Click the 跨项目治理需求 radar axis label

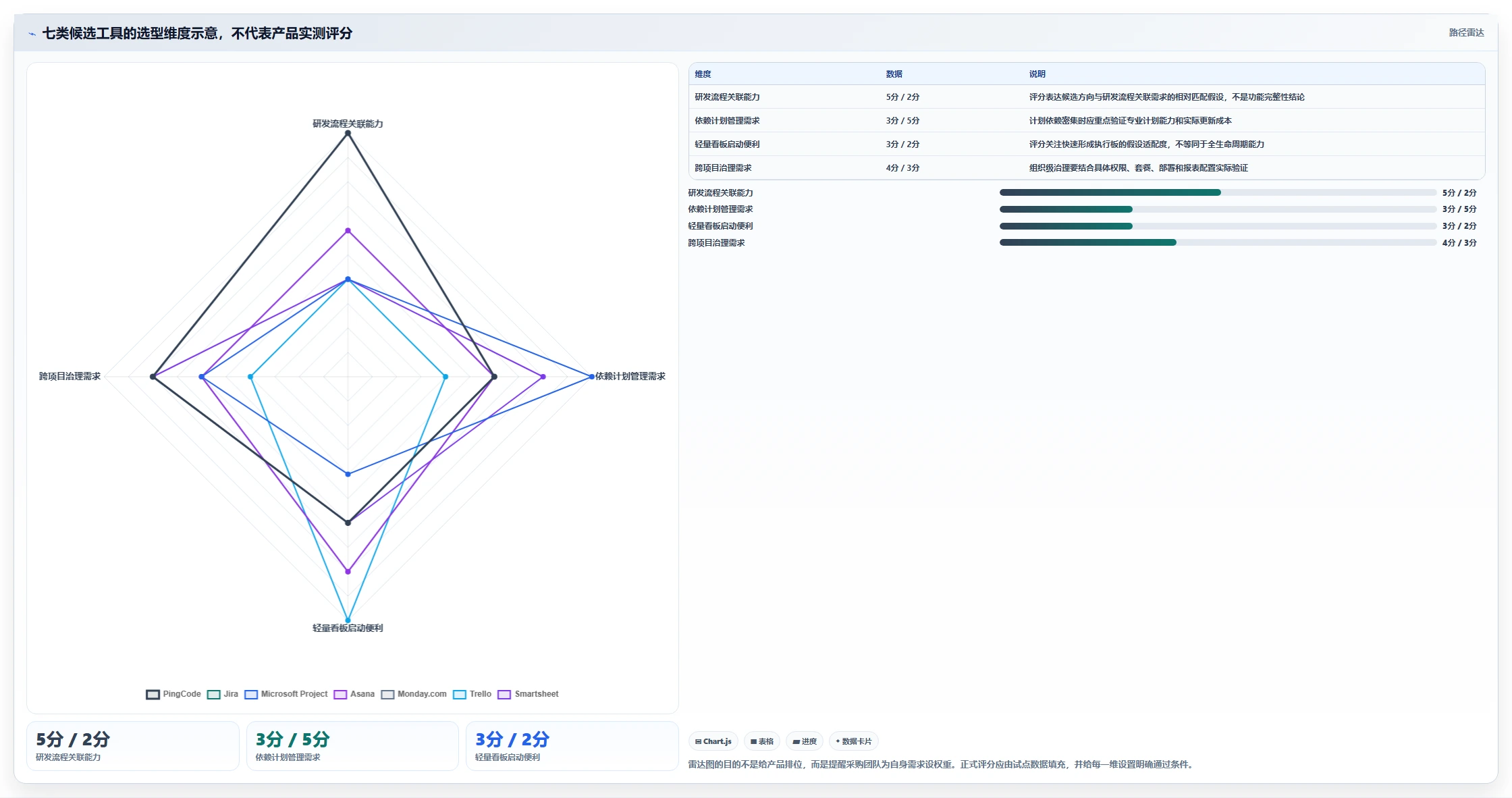coord(70,376)
